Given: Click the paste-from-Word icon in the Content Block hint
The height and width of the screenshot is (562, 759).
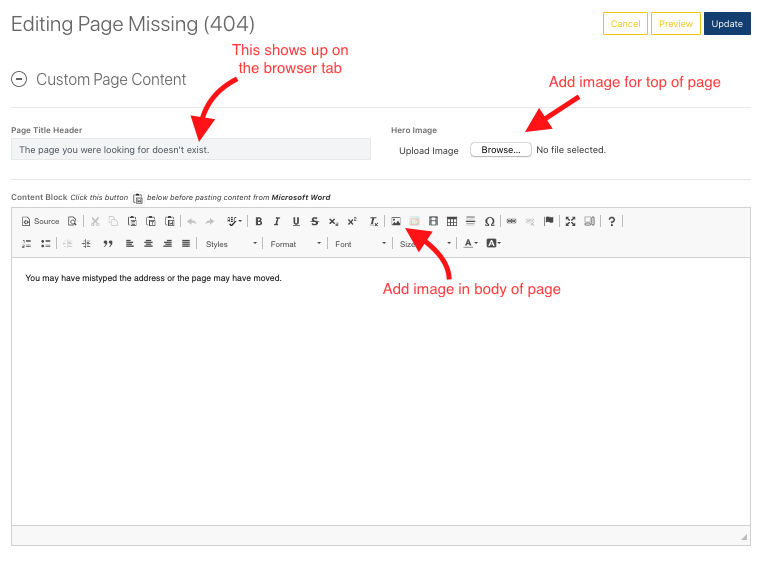Looking at the screenshot, I should click(x=138, y=198).
